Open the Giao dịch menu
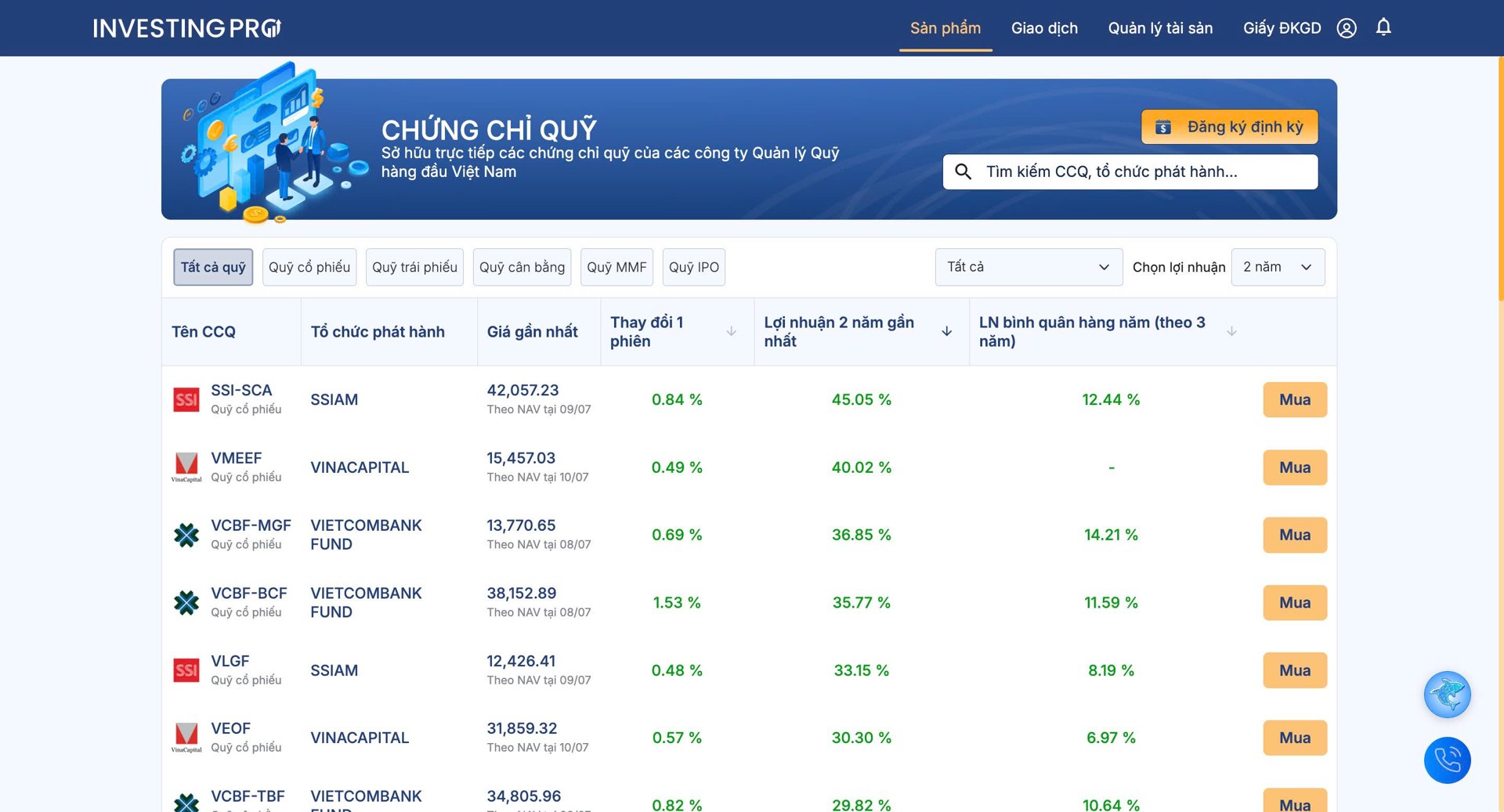This screenshot has height=812, width=1504. point(1044,28)
